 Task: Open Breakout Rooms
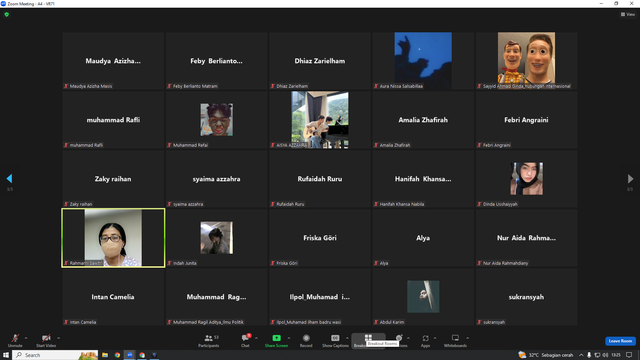tap(368, 340)
